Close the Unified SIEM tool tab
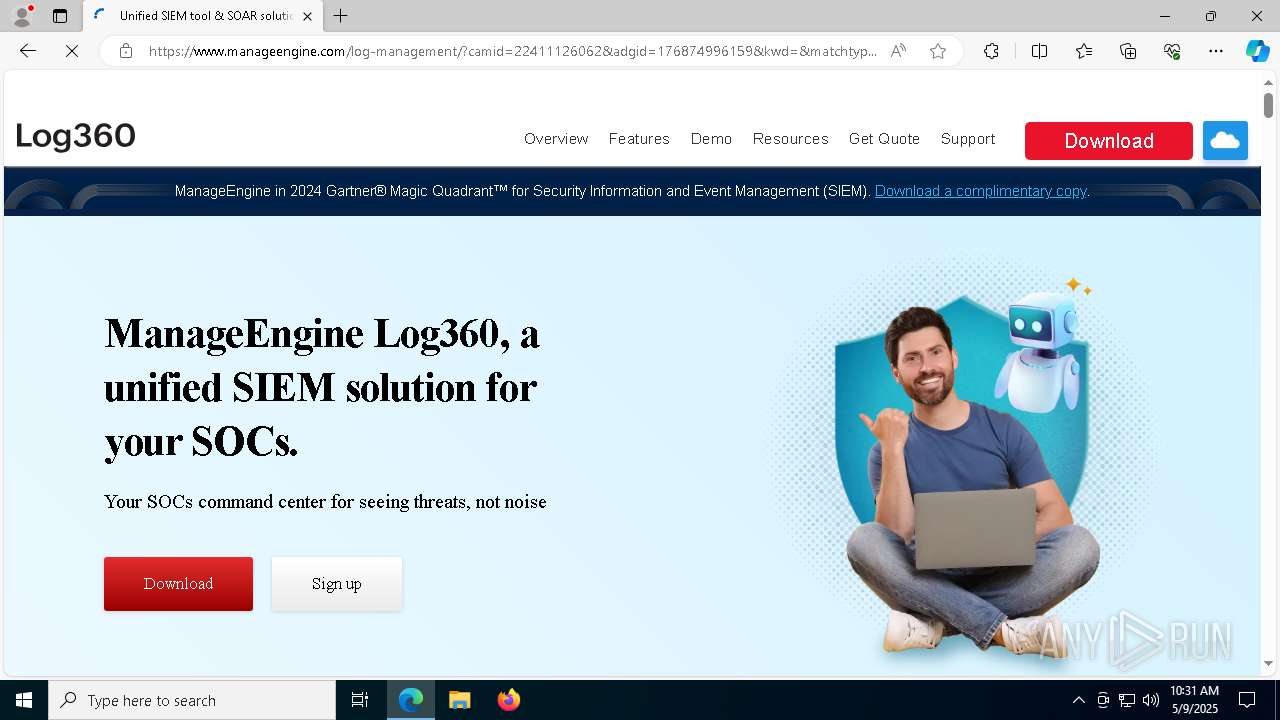Viewport: 1280px width, 720px height. [x=307, y=16]
